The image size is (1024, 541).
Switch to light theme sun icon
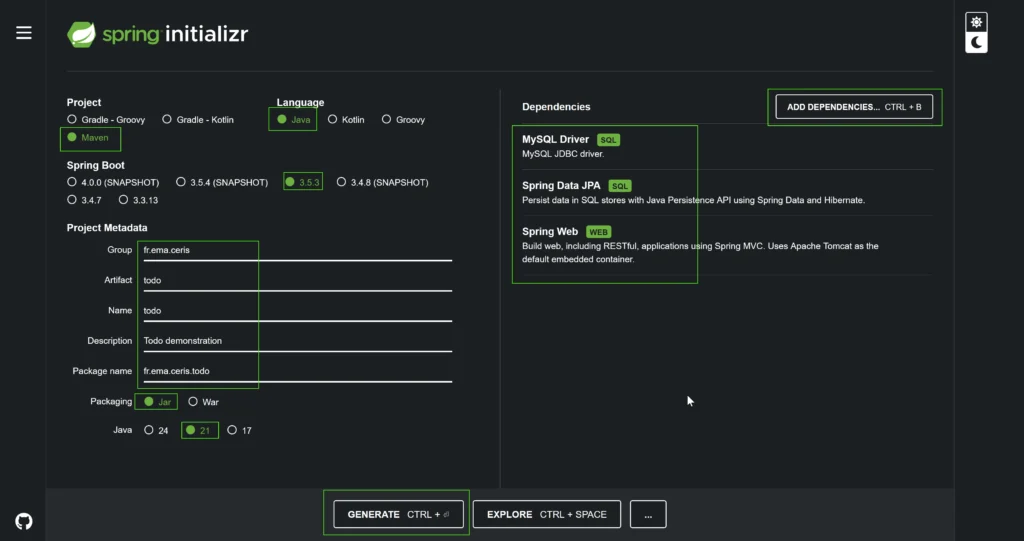(976, 22)
